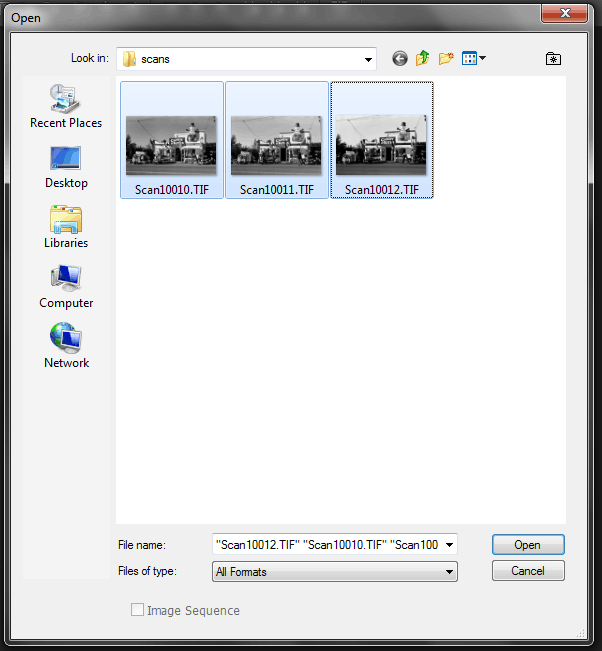Cancel the Open dialog
Viewport: 602px width, 651px height.
pos(528,571)
